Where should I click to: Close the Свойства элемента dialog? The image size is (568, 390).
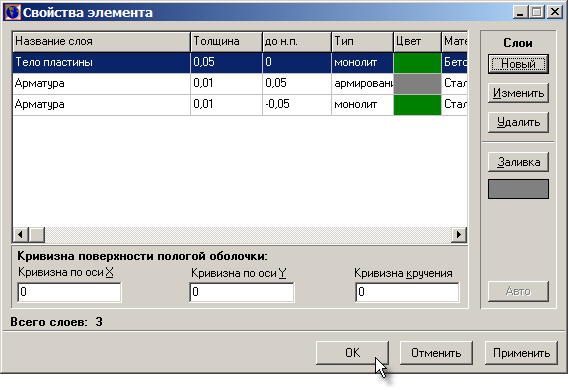coord(555,12)
